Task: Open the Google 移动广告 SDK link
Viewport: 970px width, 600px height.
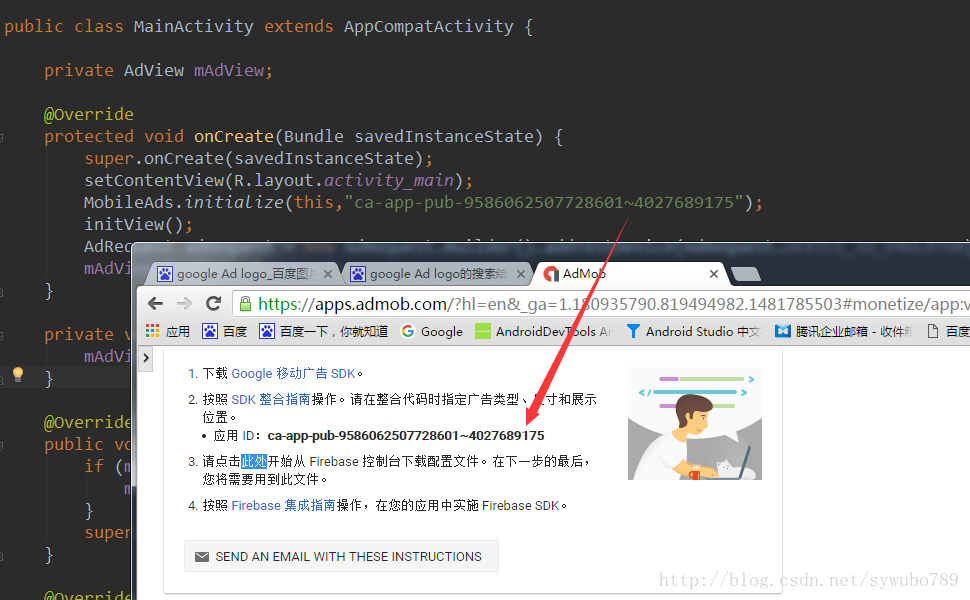Action: (x=293, y=374)
